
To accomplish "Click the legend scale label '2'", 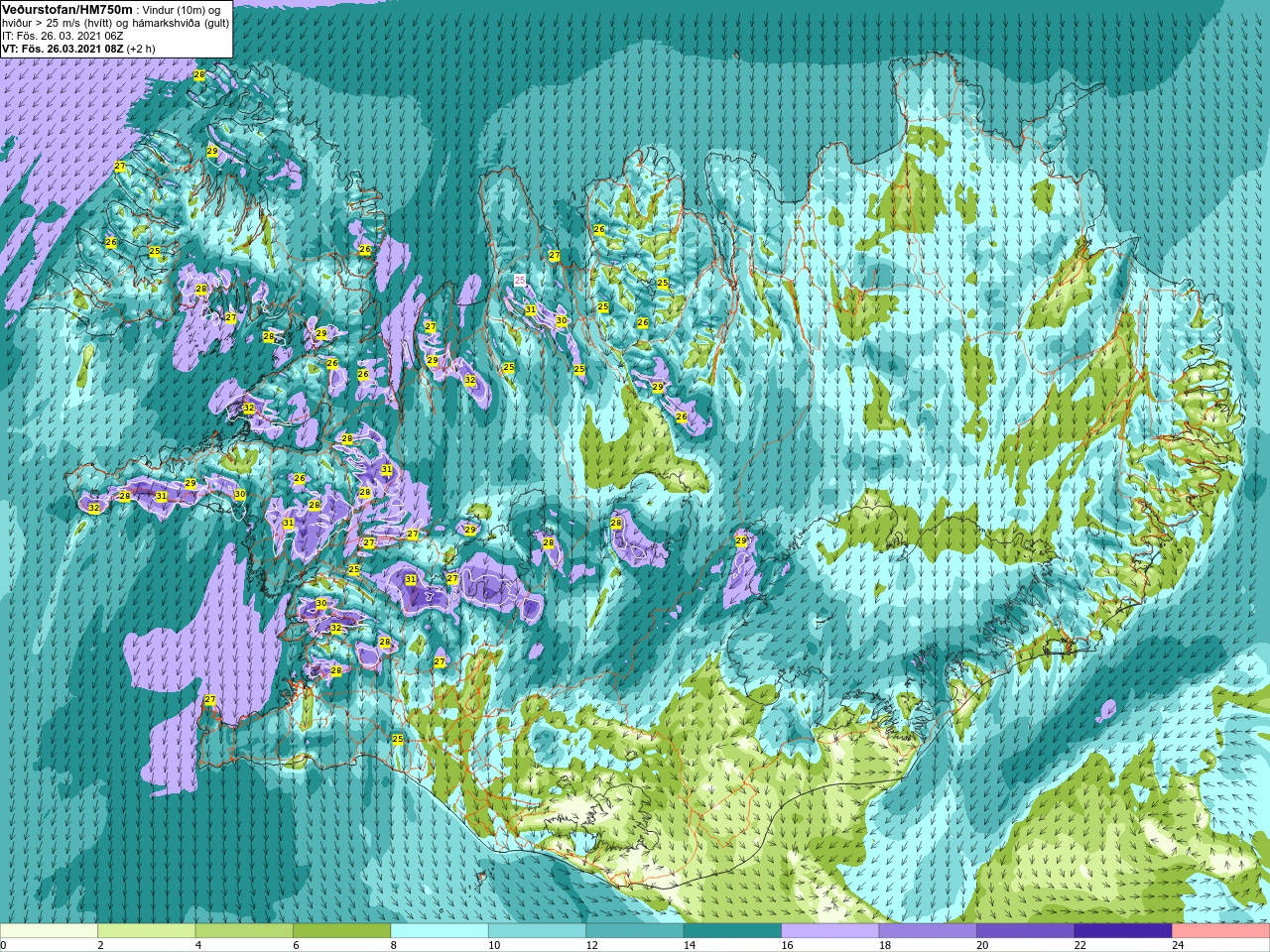I will coord(100,945).
